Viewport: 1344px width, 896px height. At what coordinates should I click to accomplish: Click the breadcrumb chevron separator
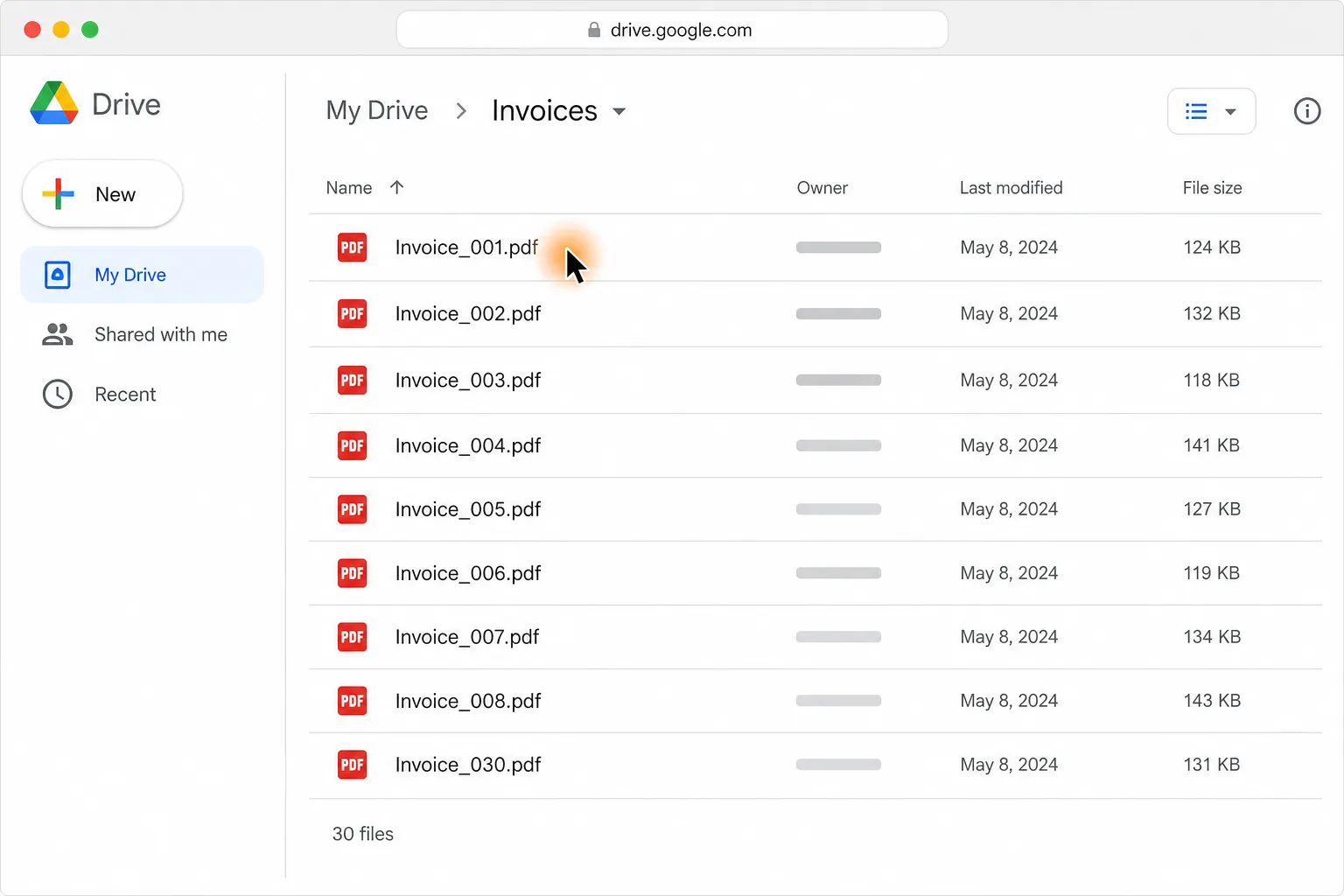(461, 111)
